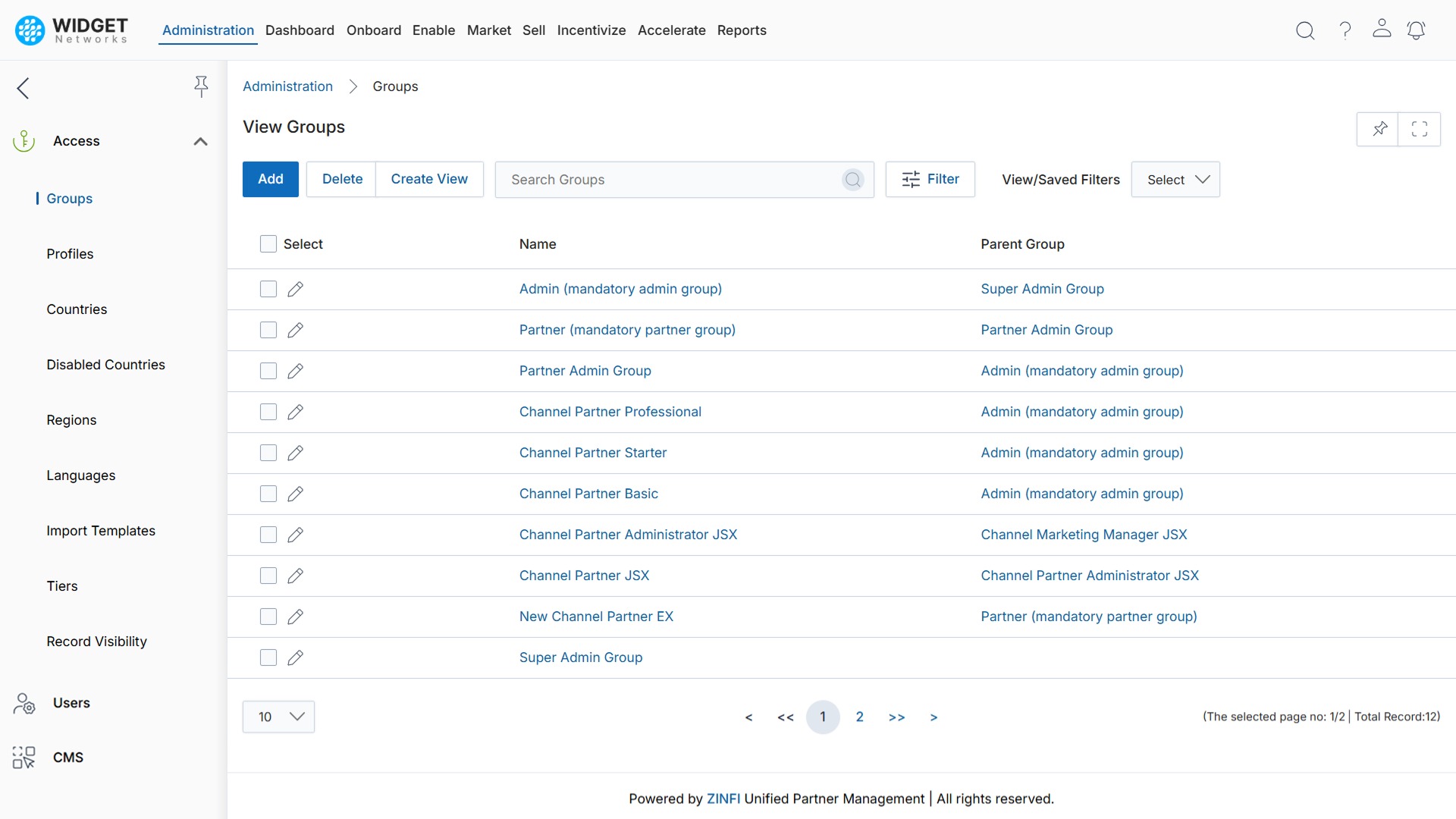
Task: Collapse the Access section
Action: [199, 141]
